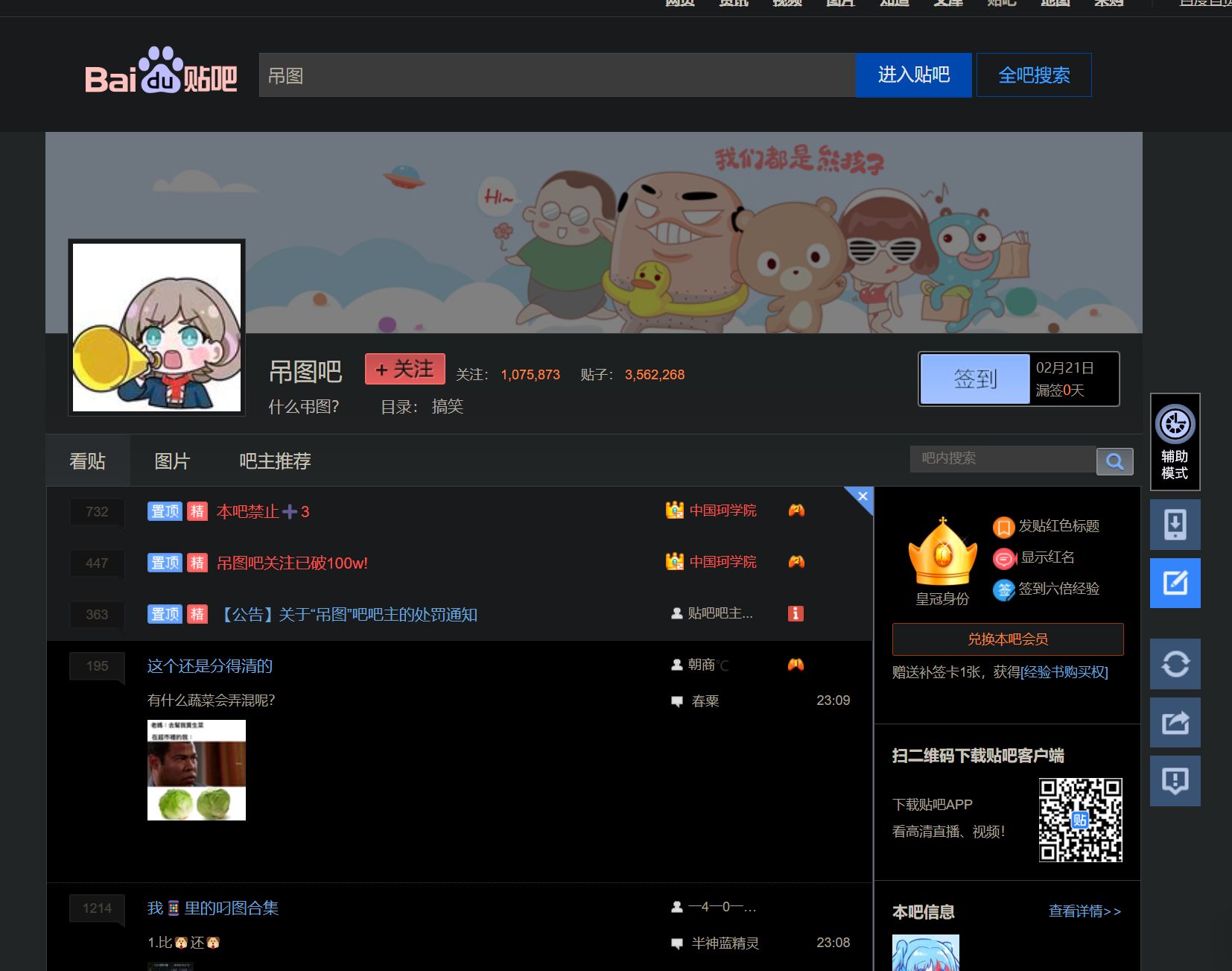Expand bar info via 查看详情>> link
The height and width of the screenshot is (971, 1232).
[1084, 911]
